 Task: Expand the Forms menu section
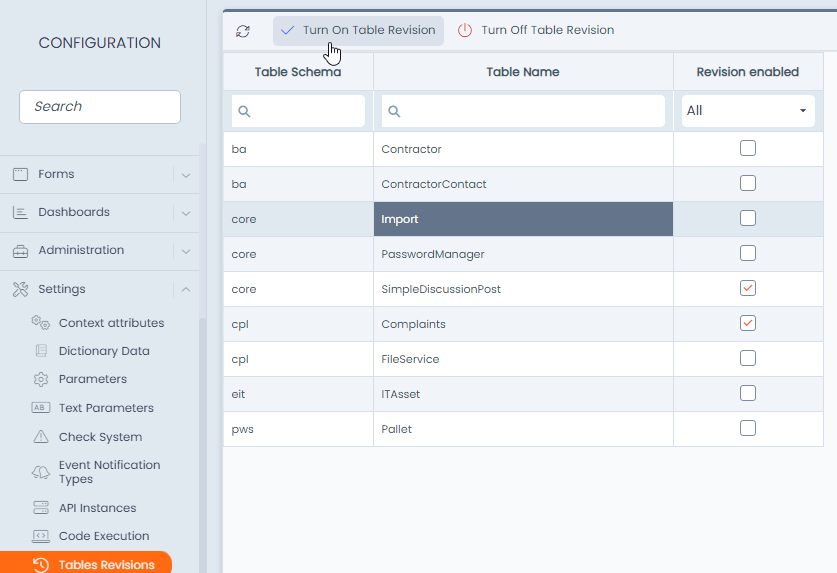pos(186,175)
